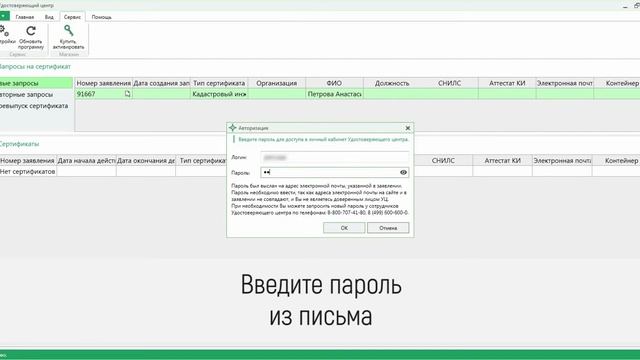The width and height of the screenshot is (640, 360).
Task: Close the Authorization dialog
Action: 407,128
